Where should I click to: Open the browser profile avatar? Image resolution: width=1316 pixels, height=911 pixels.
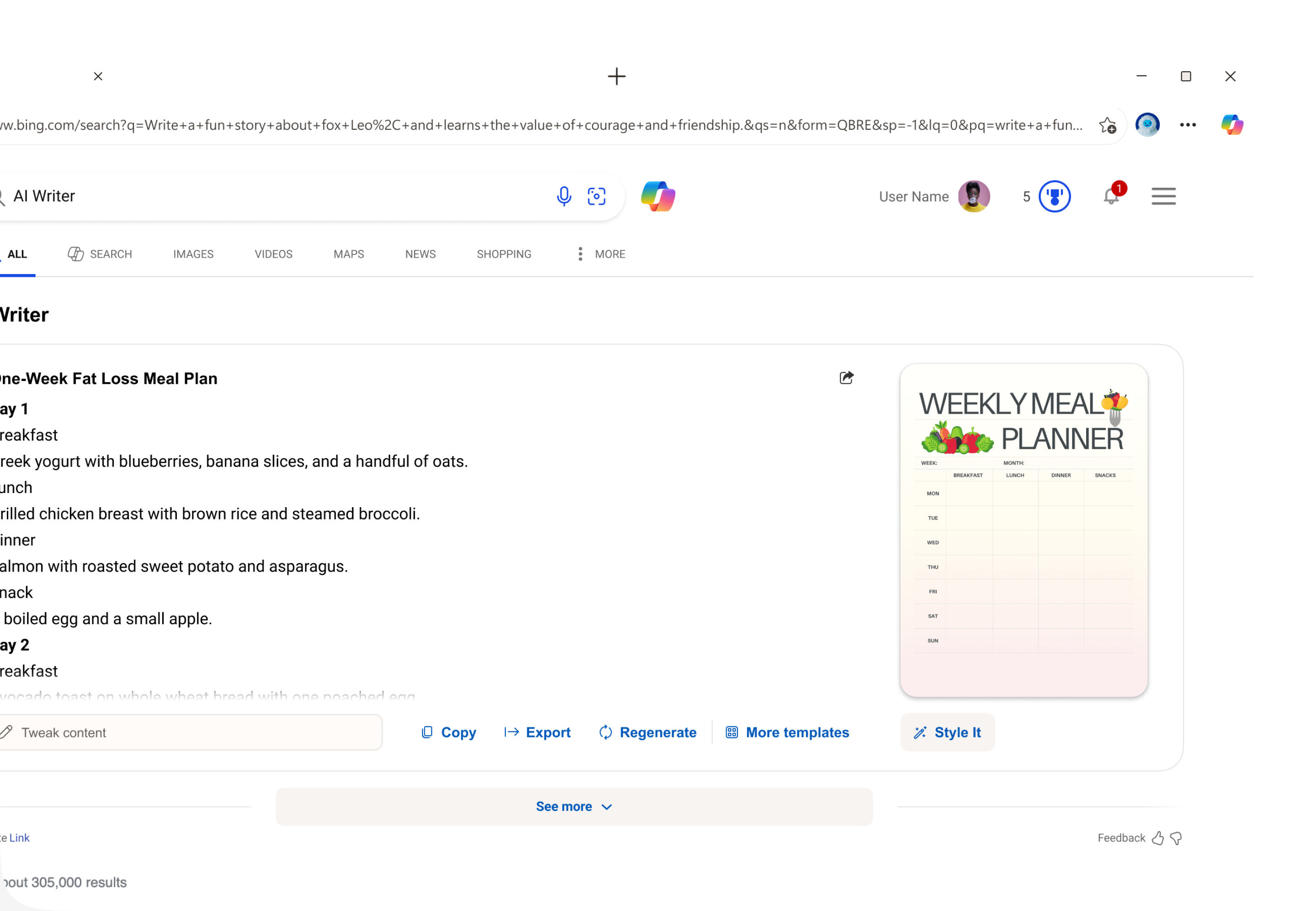point(1147,125)
